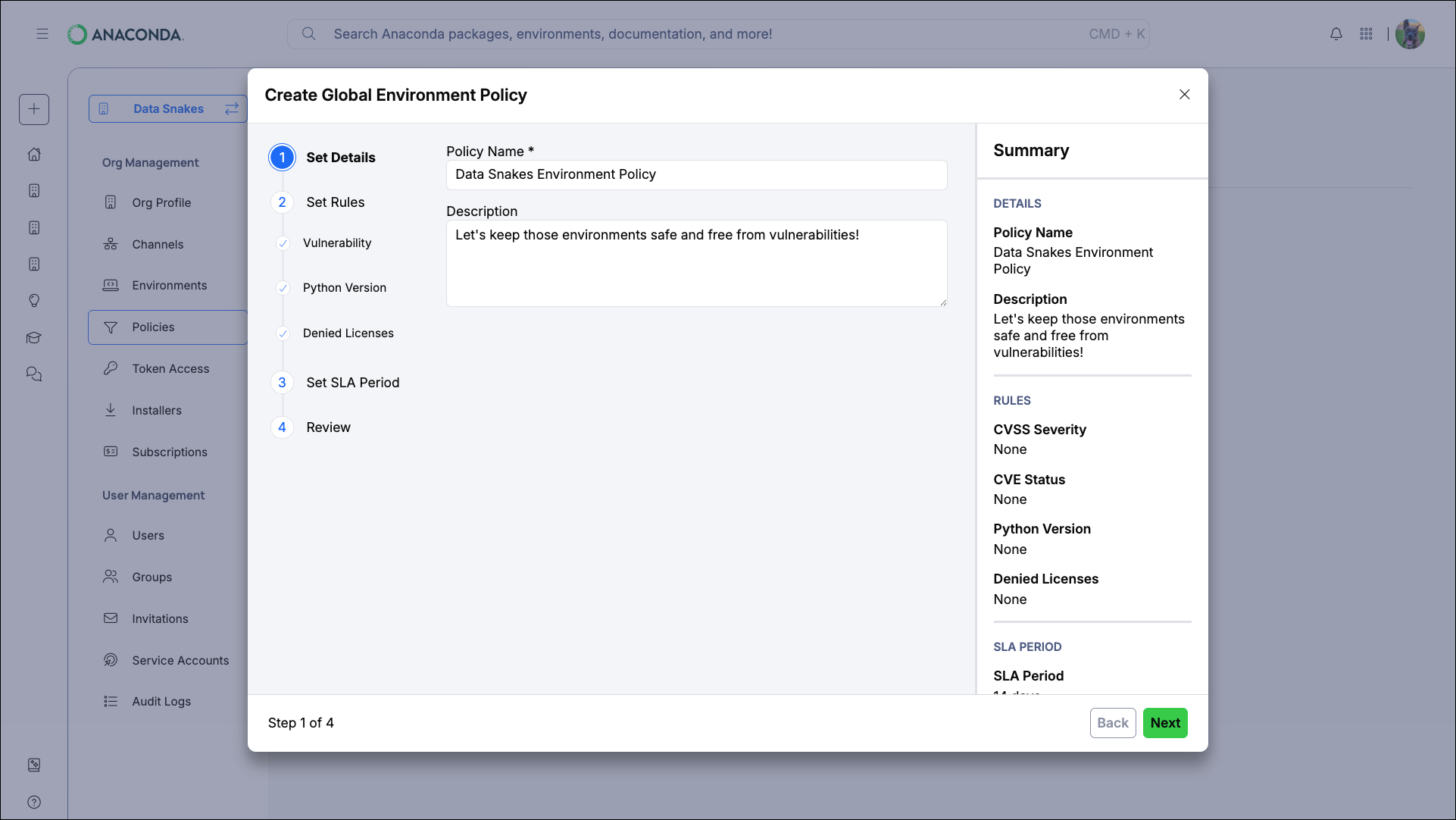This screenshot has height=820, width=1456.
Task: Click the Back button
Action: [x=1113, y=723]
